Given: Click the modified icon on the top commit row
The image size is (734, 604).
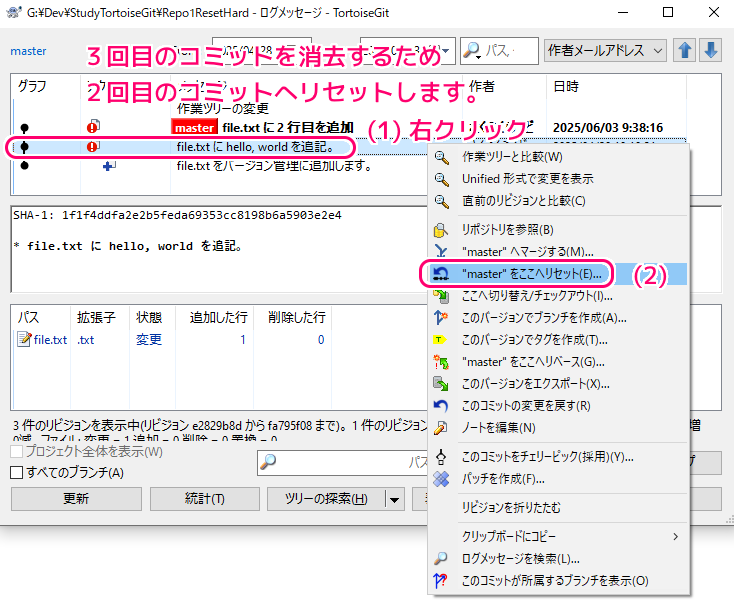Looking at the screenshot, I should (x=93, y=127).
